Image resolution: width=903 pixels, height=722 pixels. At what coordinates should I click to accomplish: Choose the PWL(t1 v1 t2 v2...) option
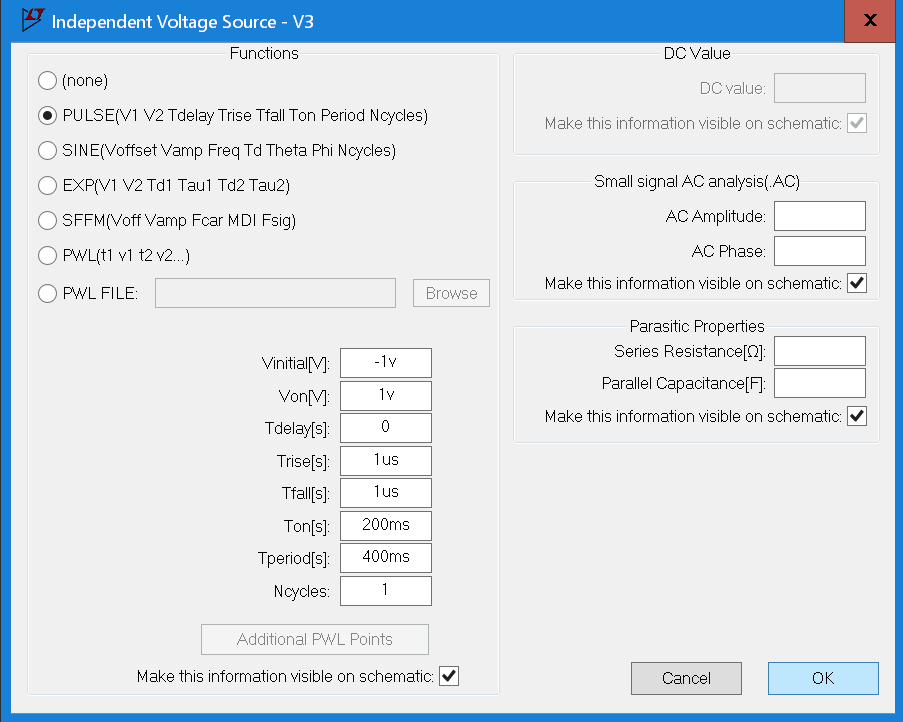(x=47, y=256)
